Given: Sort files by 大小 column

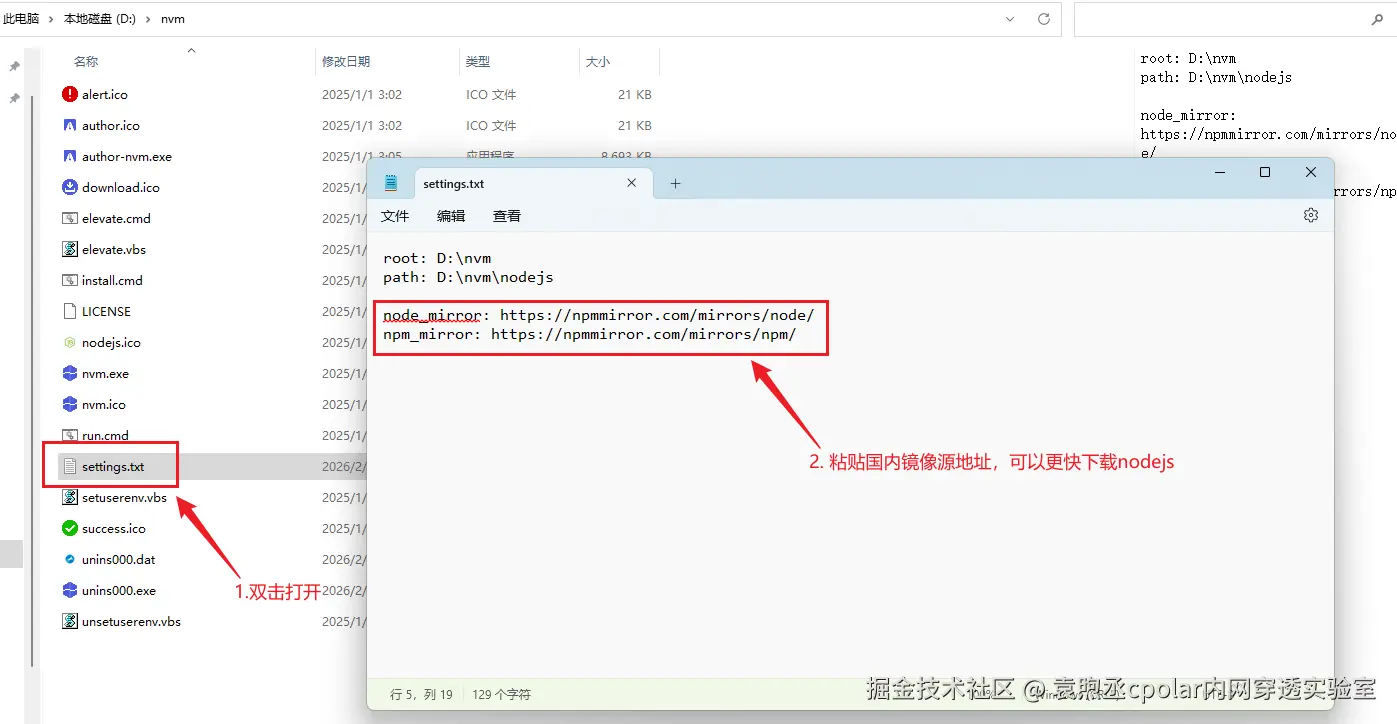Looking at the screenshot, I should [x=598, y=62].
